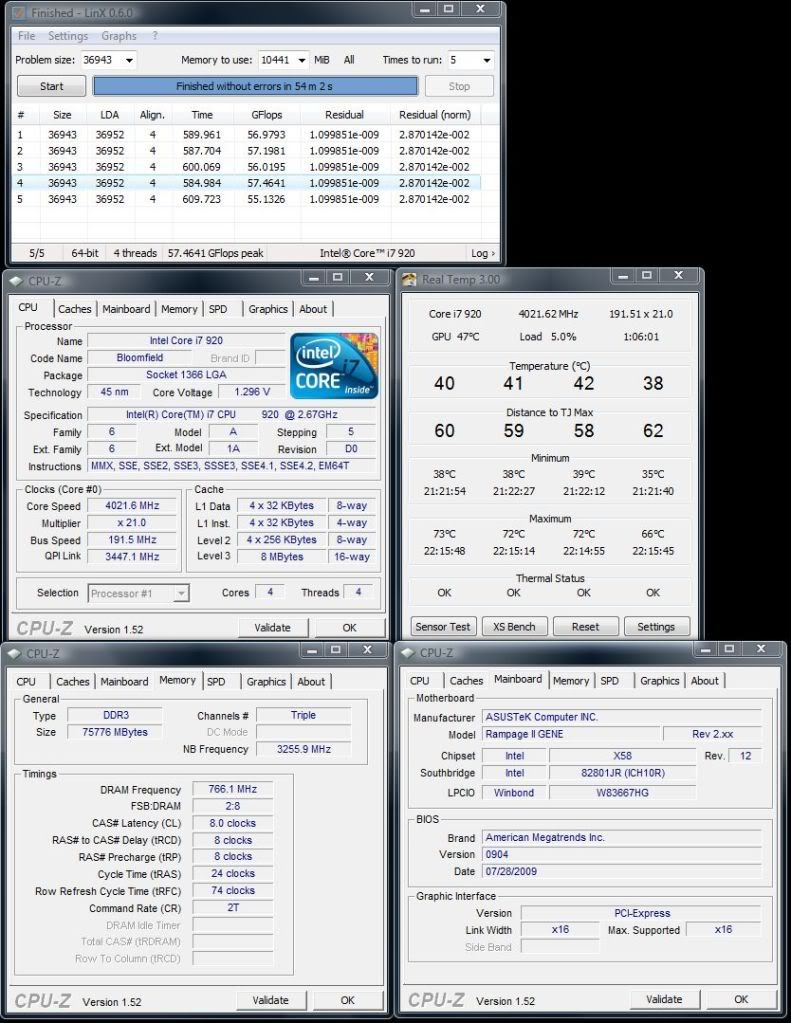The height and width of the screenshot is (1023, 791).
Task: Click the GFlops column header
Action: (x=267, y=115)
